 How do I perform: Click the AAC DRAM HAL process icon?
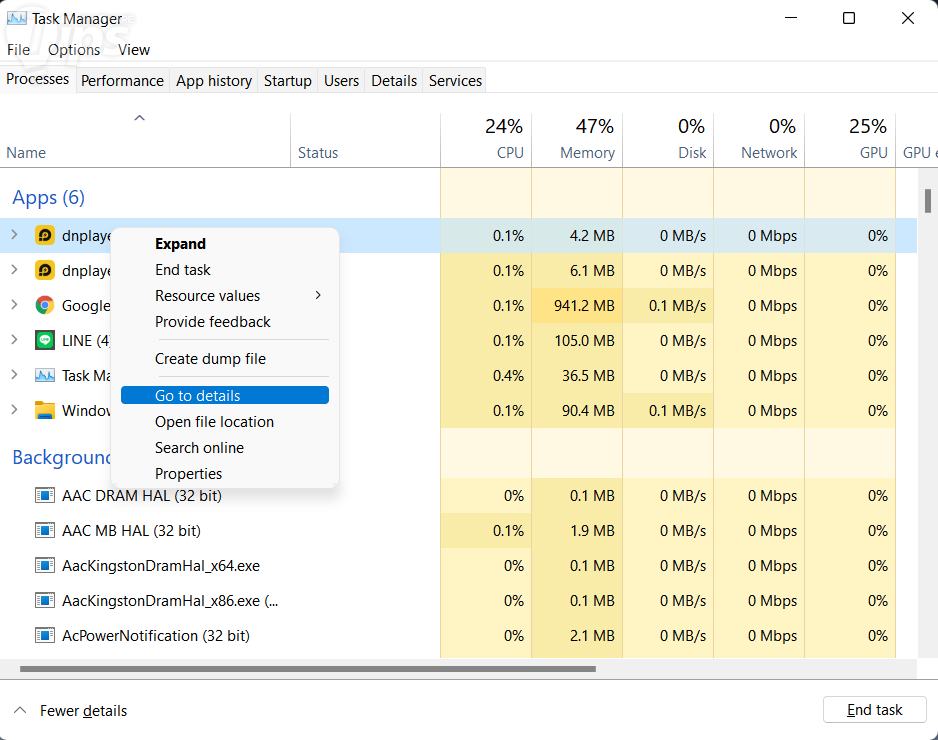(44, 496)
